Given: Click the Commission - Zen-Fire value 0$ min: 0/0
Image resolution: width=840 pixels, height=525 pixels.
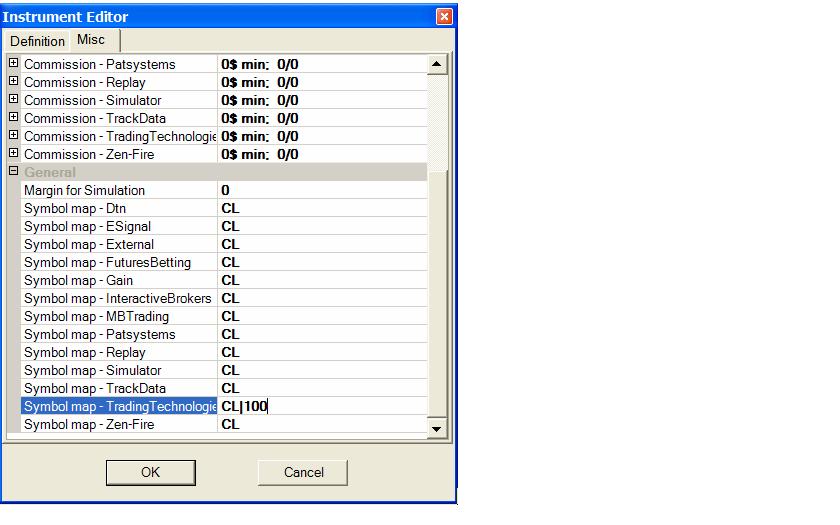Looking at the screenshot, I should (x=260, y=154).
